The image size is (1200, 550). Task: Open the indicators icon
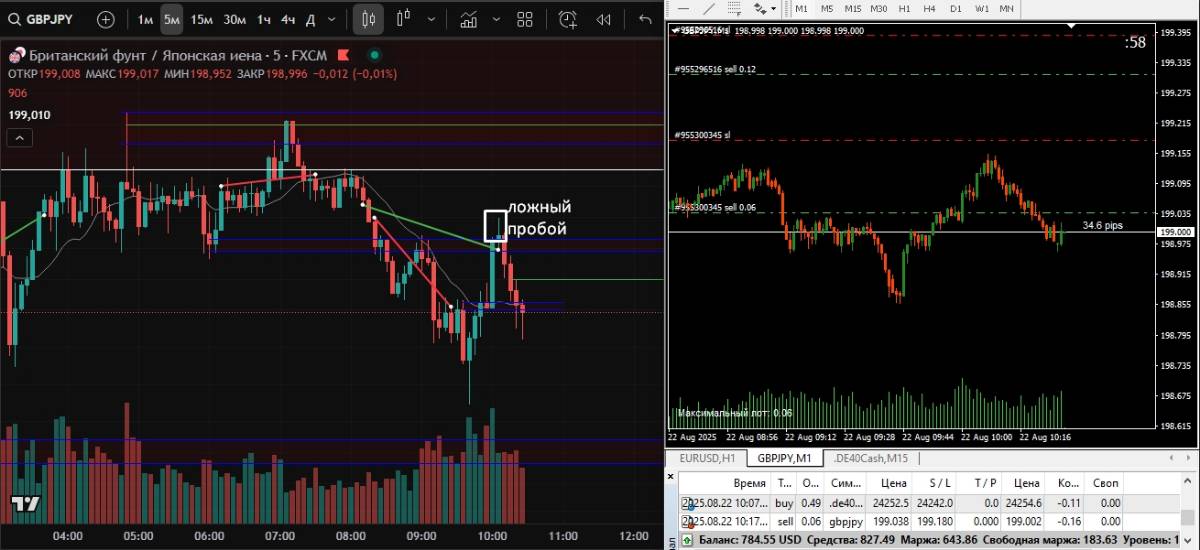click(x=467, y=19)
